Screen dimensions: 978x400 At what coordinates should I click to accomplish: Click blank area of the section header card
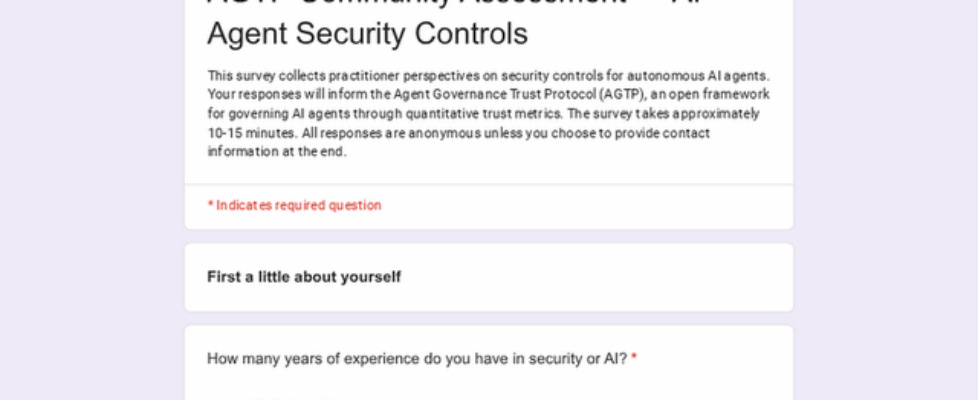[x=600, y=277]
